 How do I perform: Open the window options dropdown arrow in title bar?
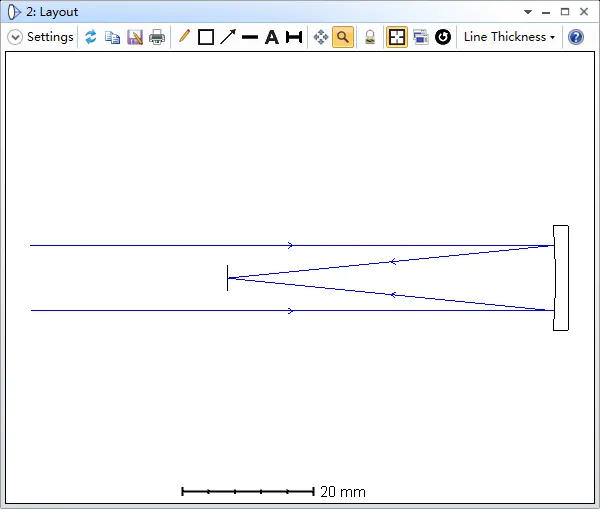528,12
